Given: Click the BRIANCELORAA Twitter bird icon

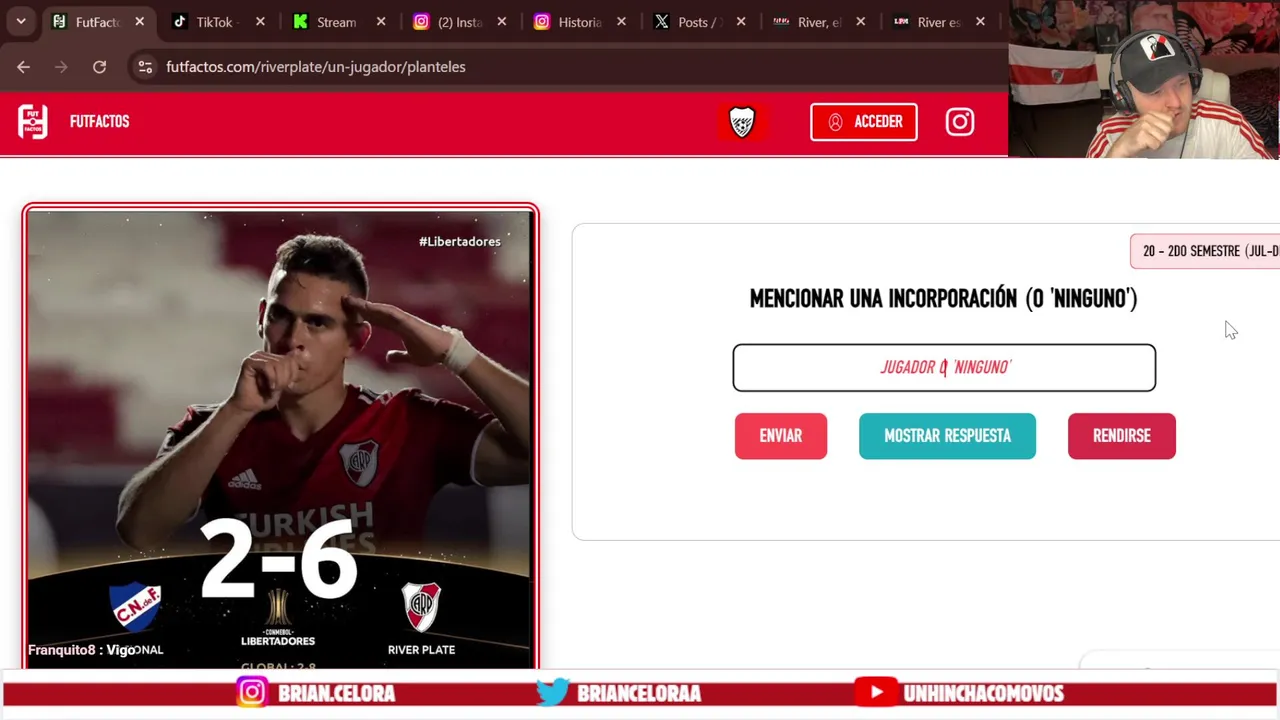Looking at the screenshot, I should pos(553,692).
